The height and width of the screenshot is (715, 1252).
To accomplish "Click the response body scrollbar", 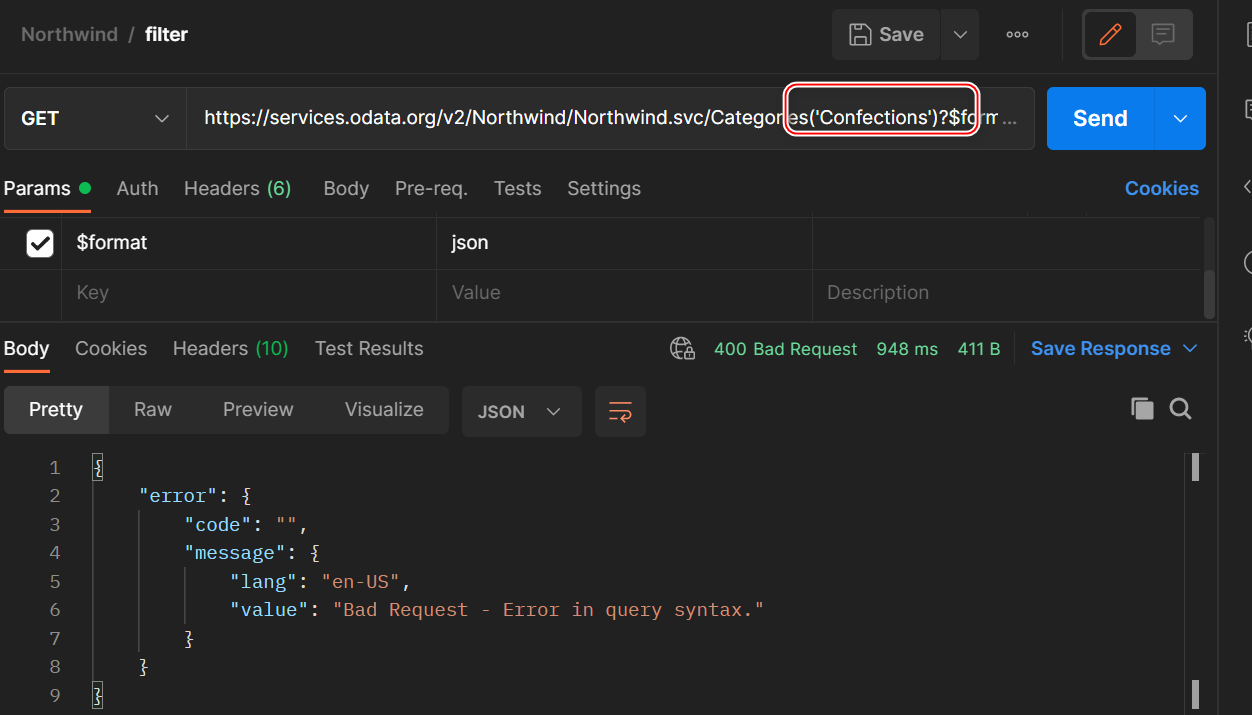I will pyautogui.click(x=1196, y=467).
